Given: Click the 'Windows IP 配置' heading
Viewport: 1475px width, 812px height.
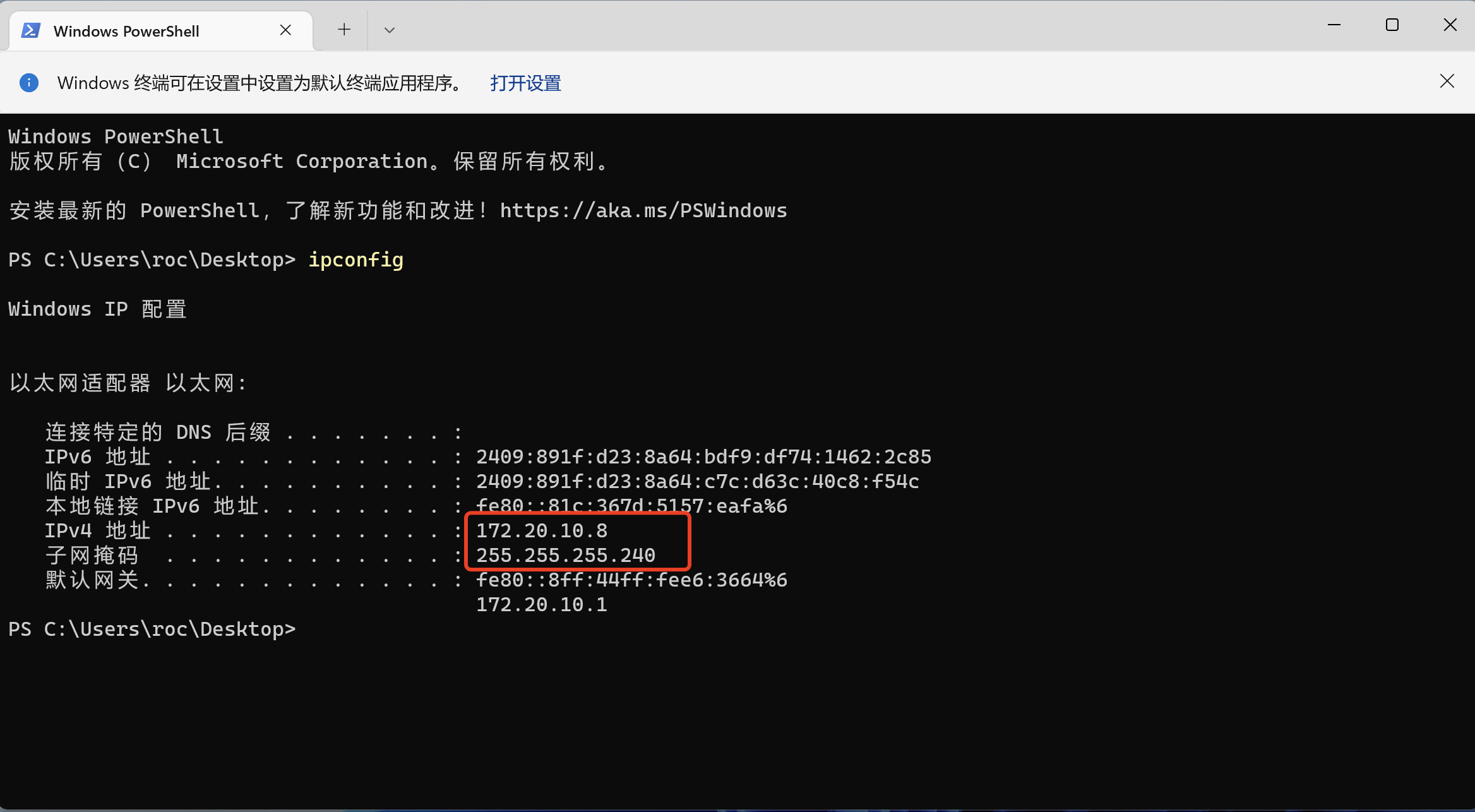Looking at the screenshot, I should (97, 309).
